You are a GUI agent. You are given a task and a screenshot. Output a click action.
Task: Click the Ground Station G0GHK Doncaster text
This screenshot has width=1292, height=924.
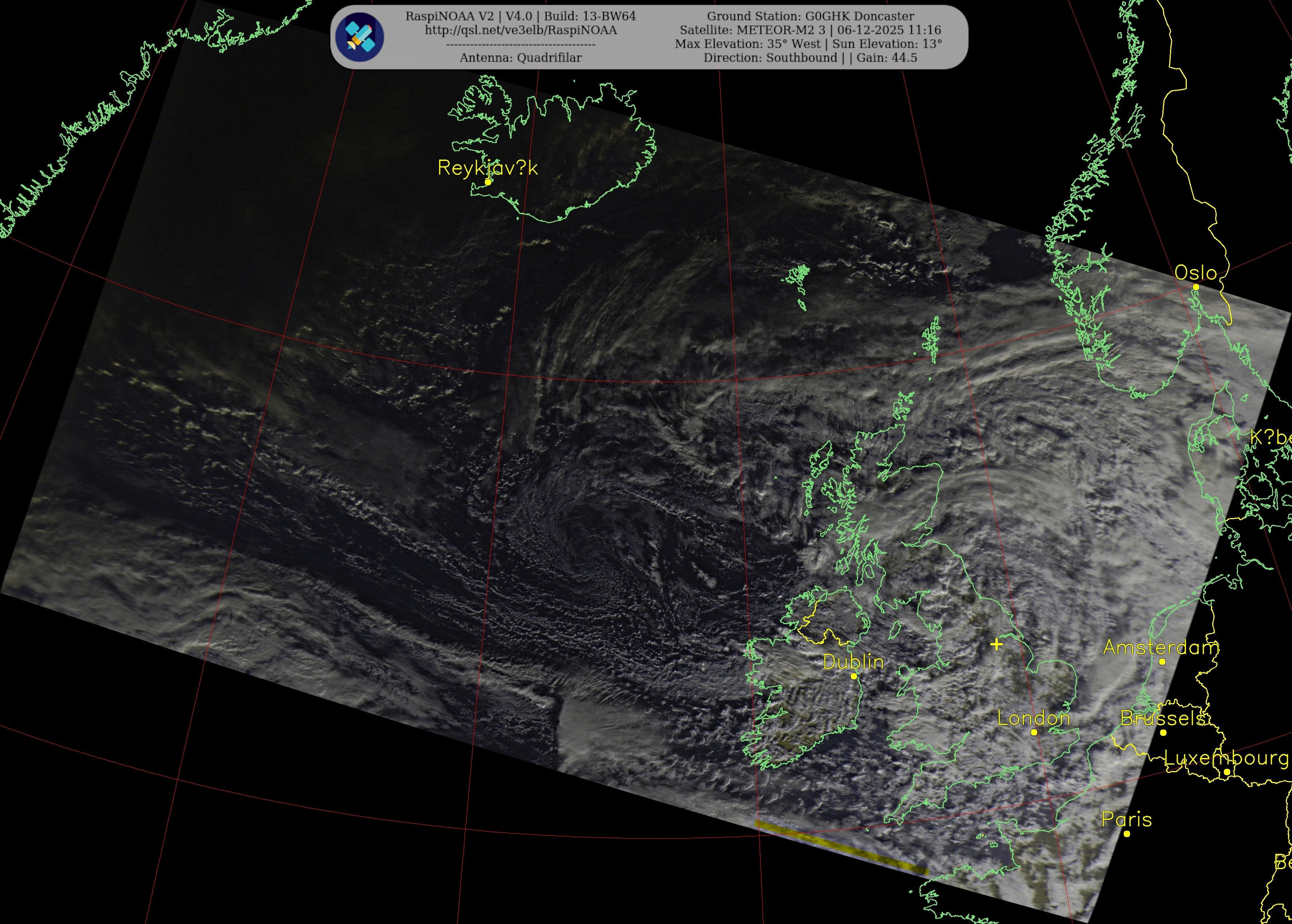pos(810,16)
